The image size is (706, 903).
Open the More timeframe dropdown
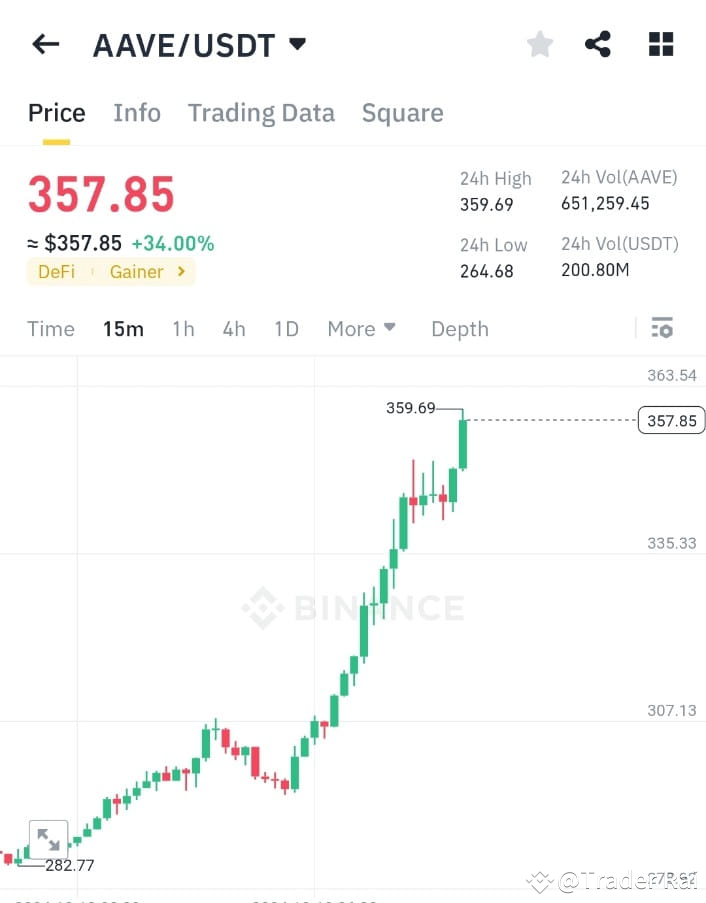point(361,328)
